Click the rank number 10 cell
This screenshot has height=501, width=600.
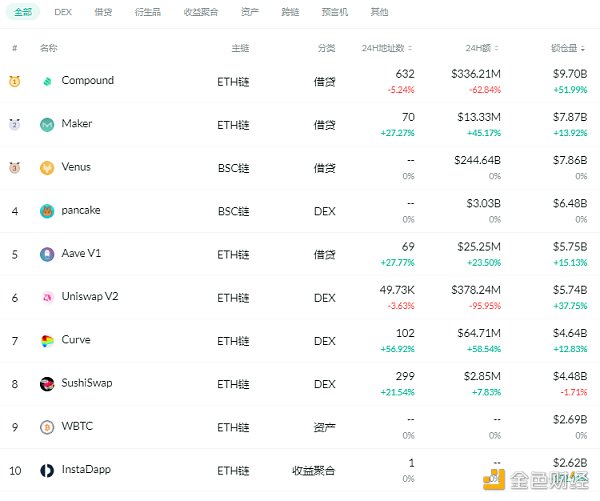15,471
